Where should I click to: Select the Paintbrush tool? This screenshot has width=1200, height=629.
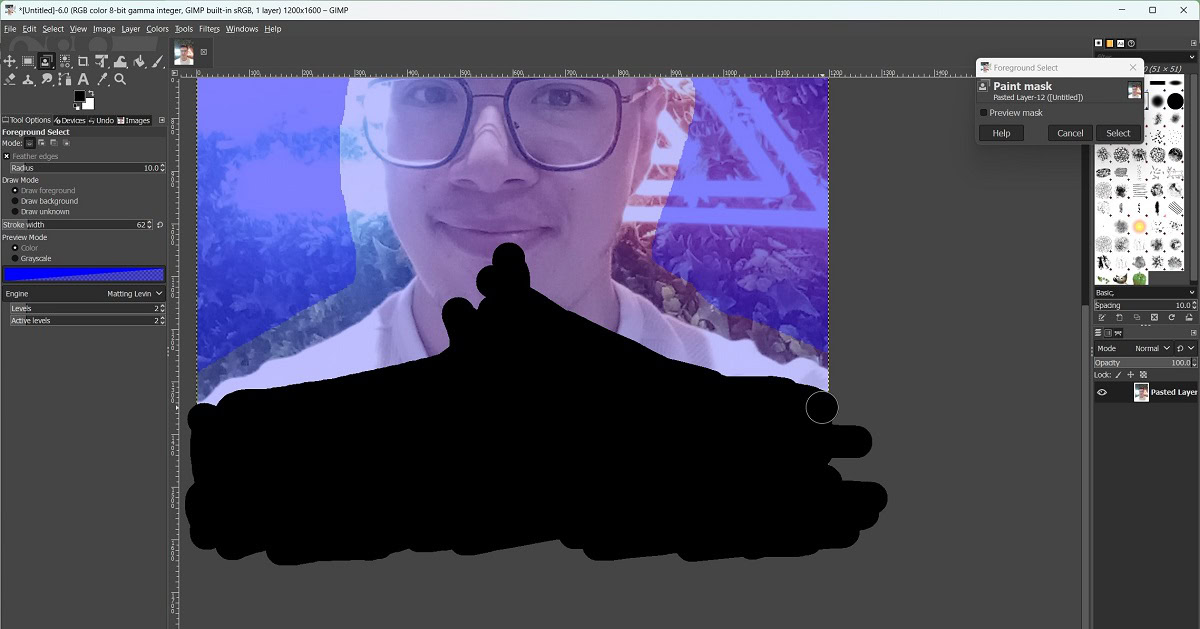158,61
